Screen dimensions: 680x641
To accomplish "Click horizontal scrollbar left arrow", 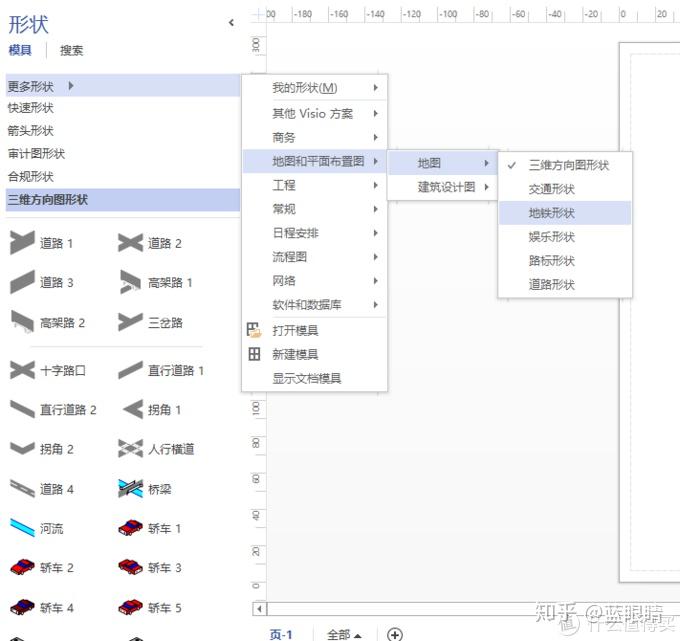I will point(259,608).
